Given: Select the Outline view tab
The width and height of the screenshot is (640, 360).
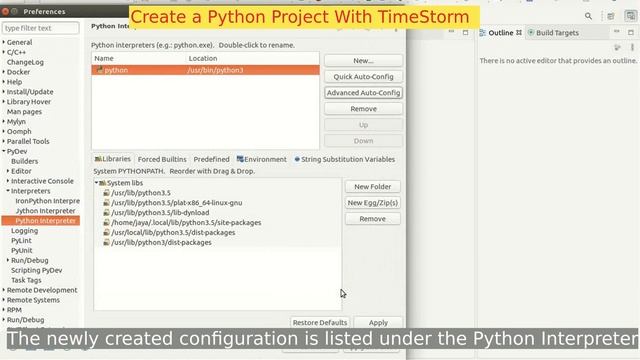Looking at the screenshot, I should pyautogui.click(x=500, y=33).
